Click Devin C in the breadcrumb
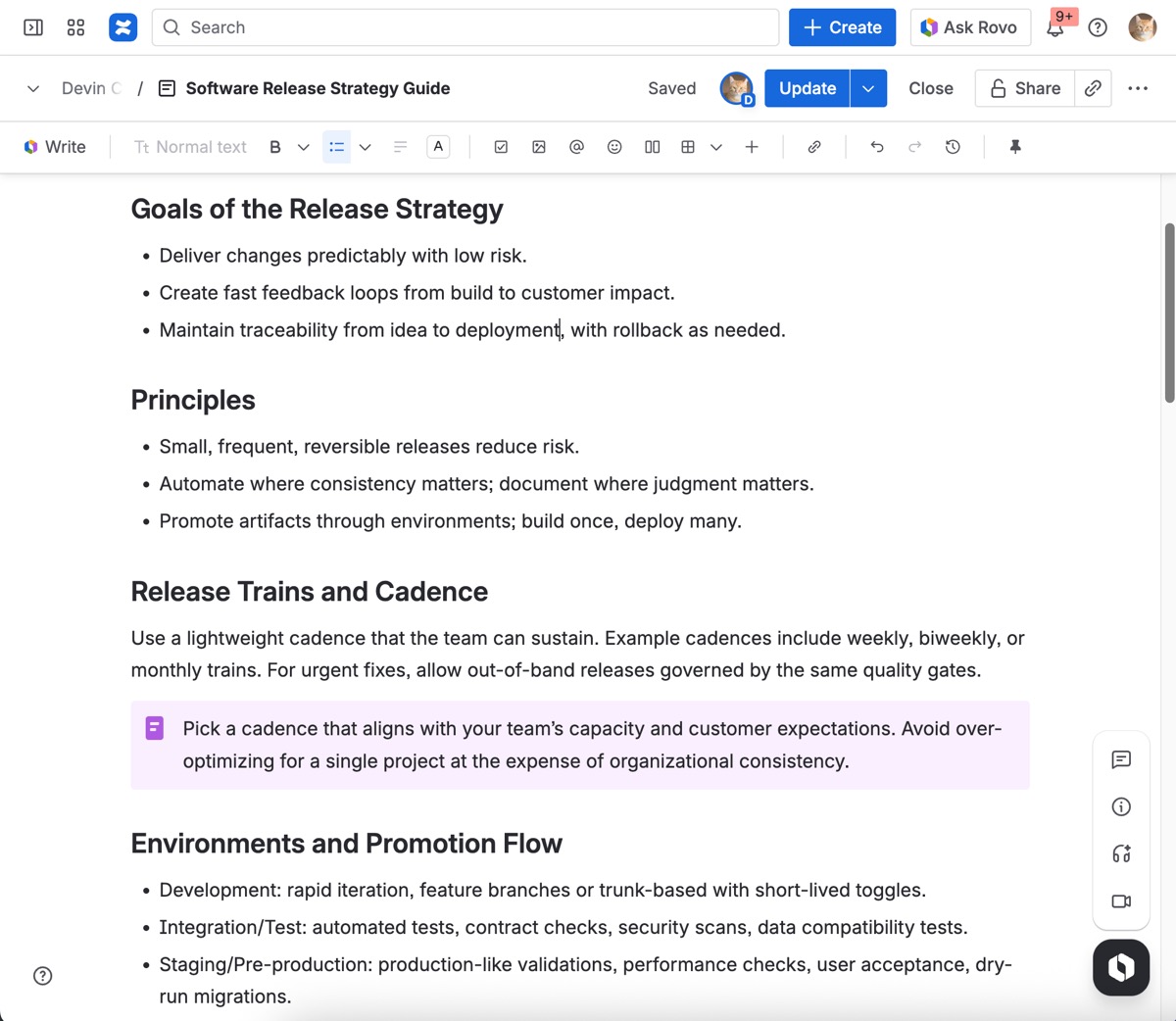 pos(90,88)
